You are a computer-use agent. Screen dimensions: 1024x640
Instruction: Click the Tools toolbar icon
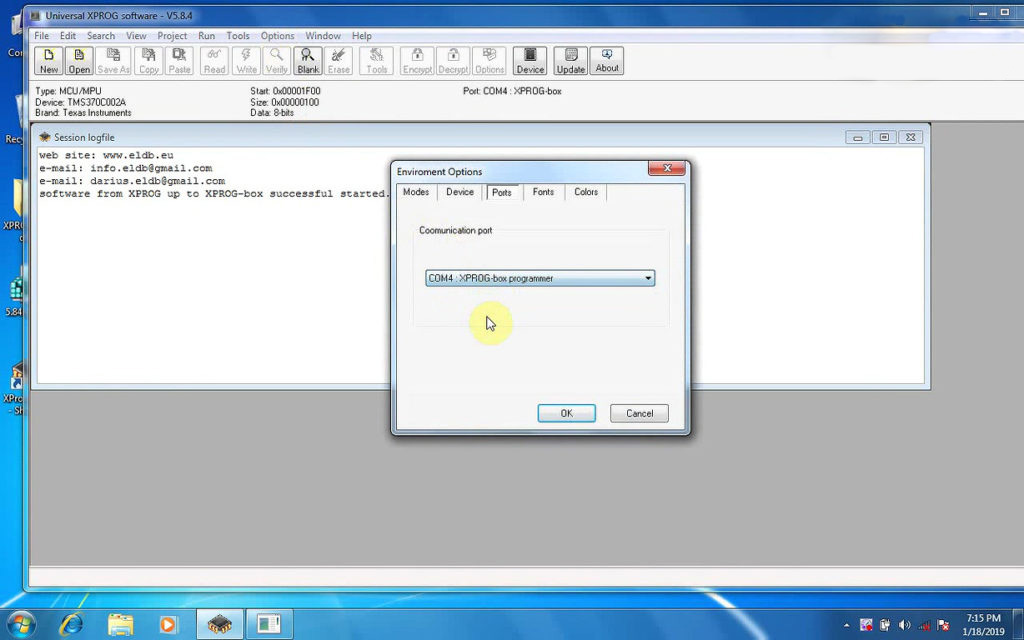coord(376,61)
